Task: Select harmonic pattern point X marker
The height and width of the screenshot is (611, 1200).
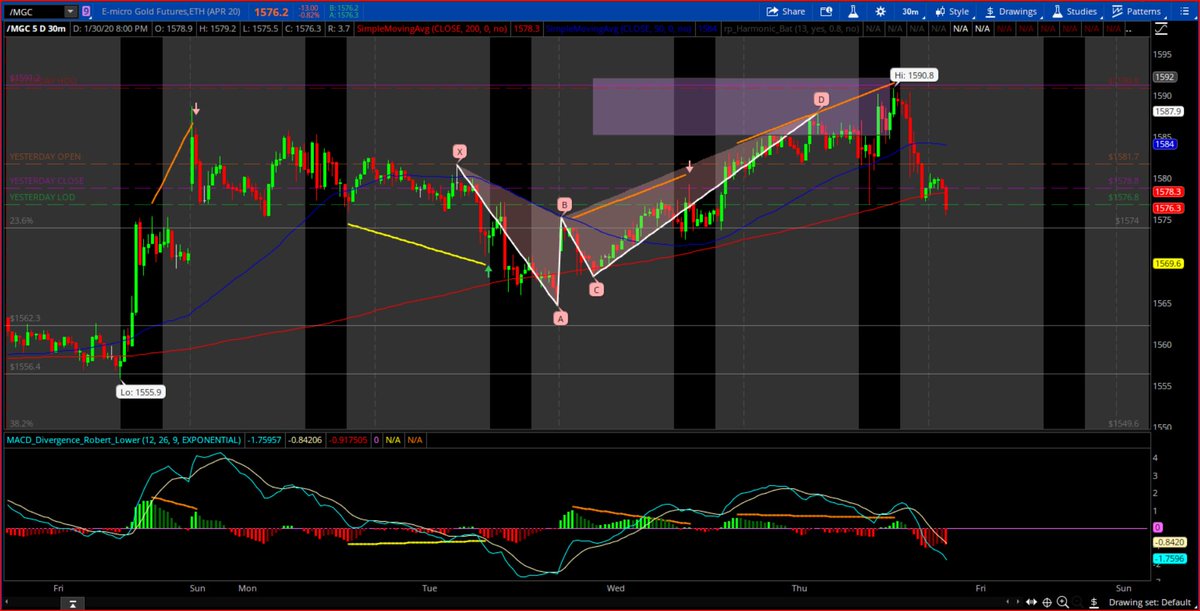Action: click(460, 152)
